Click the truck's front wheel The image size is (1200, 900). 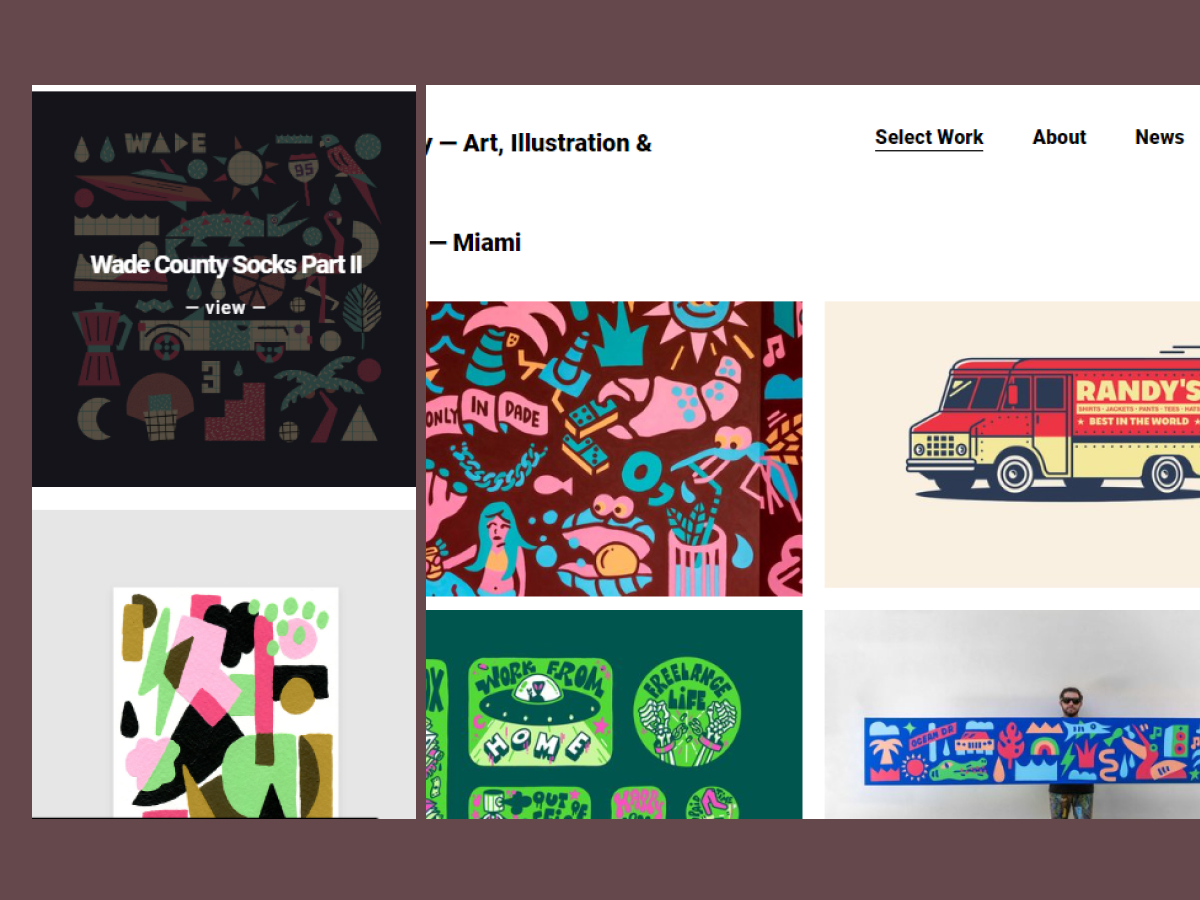click(1015, 472)
